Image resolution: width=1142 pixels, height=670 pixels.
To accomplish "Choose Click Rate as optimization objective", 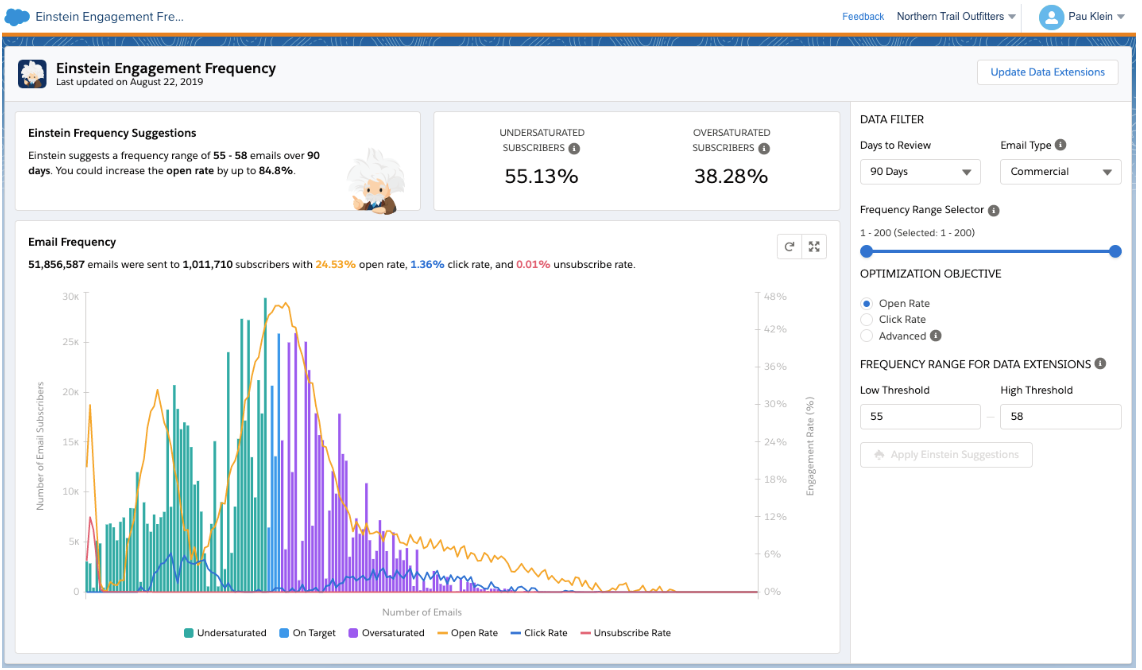I will 866,319.
